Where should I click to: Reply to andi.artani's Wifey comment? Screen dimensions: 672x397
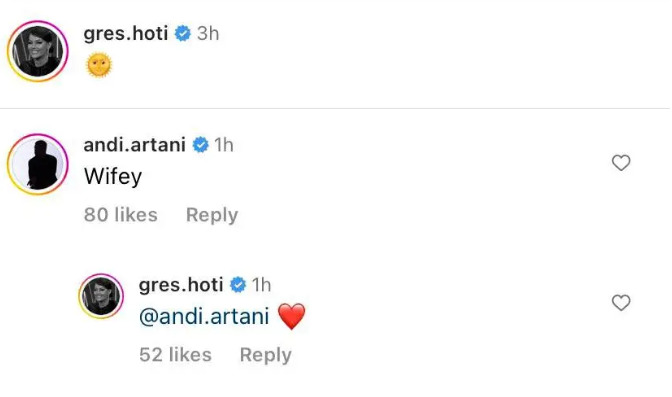point(212,215)
